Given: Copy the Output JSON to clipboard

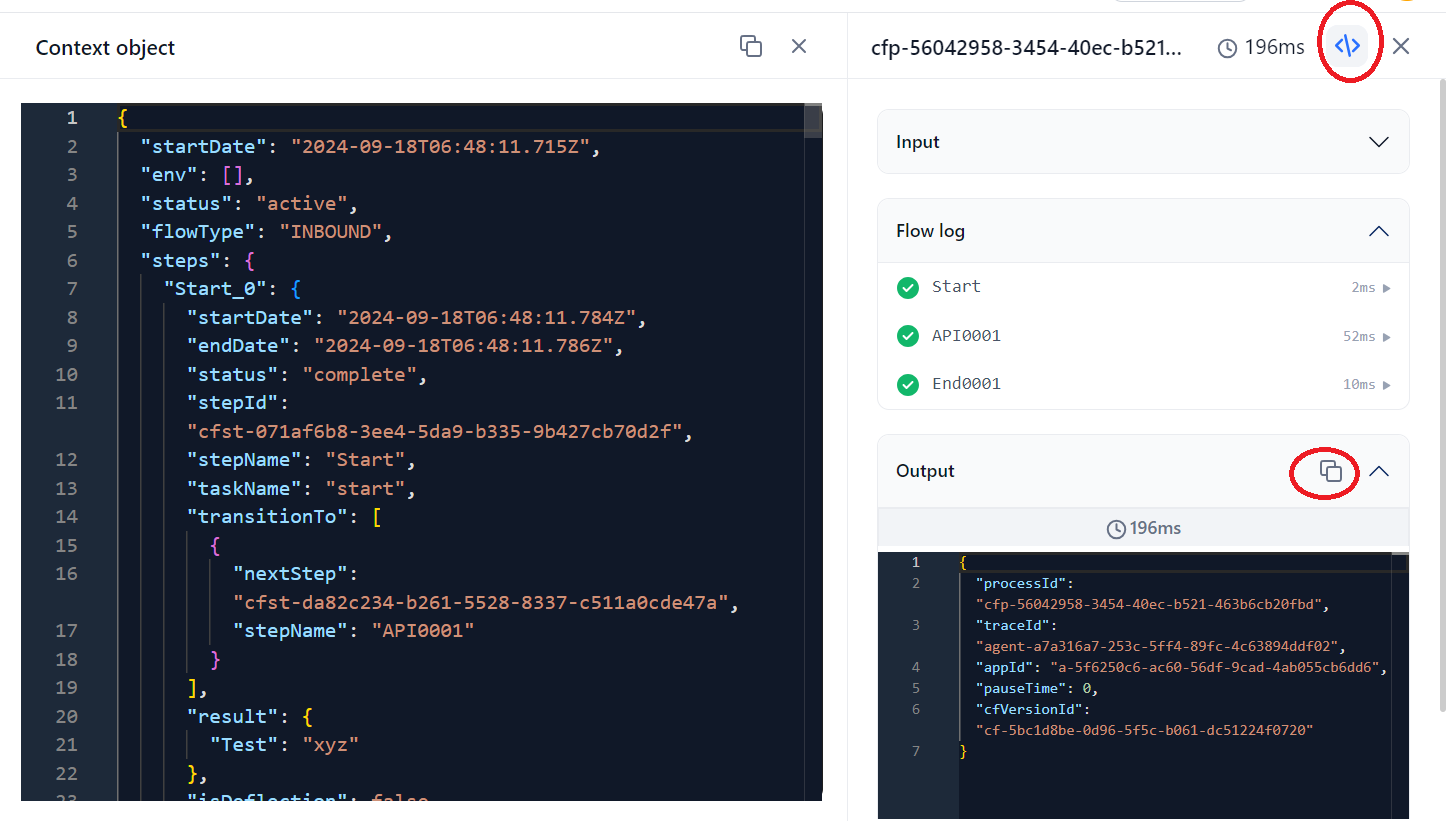Looking at the screenshot, I should 1330,471.
